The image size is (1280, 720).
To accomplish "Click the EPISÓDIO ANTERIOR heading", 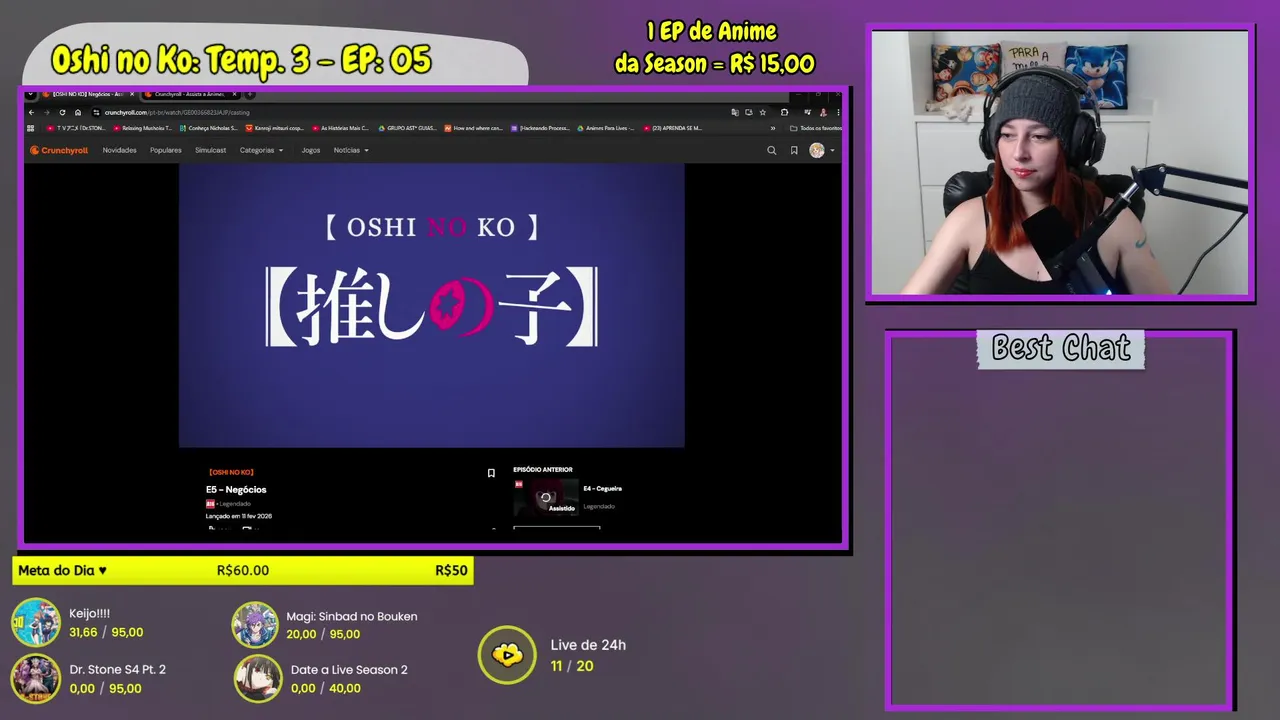I will point(543,469).
